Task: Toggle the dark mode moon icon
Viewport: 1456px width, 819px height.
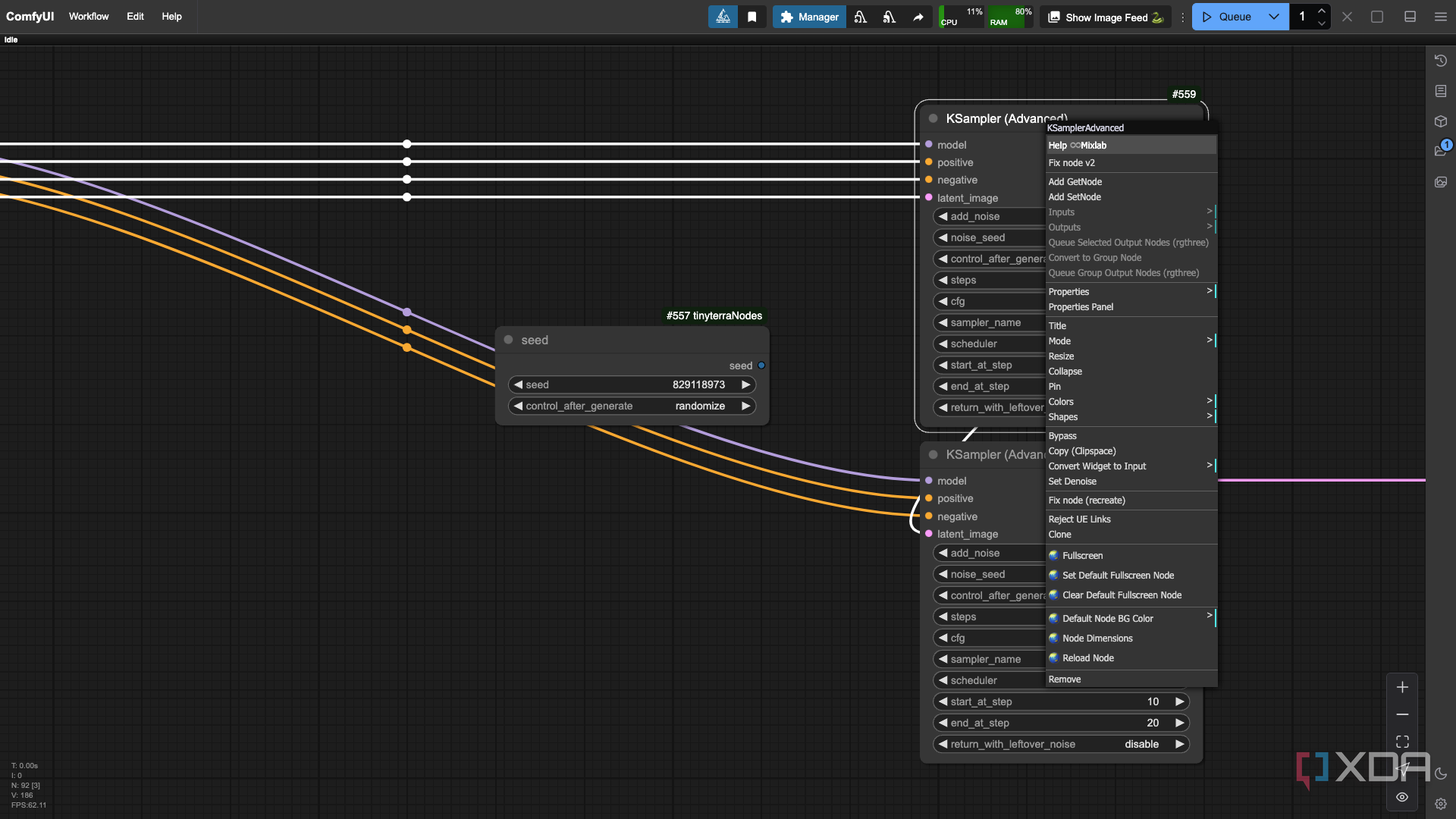Action: pos(1441,774)
